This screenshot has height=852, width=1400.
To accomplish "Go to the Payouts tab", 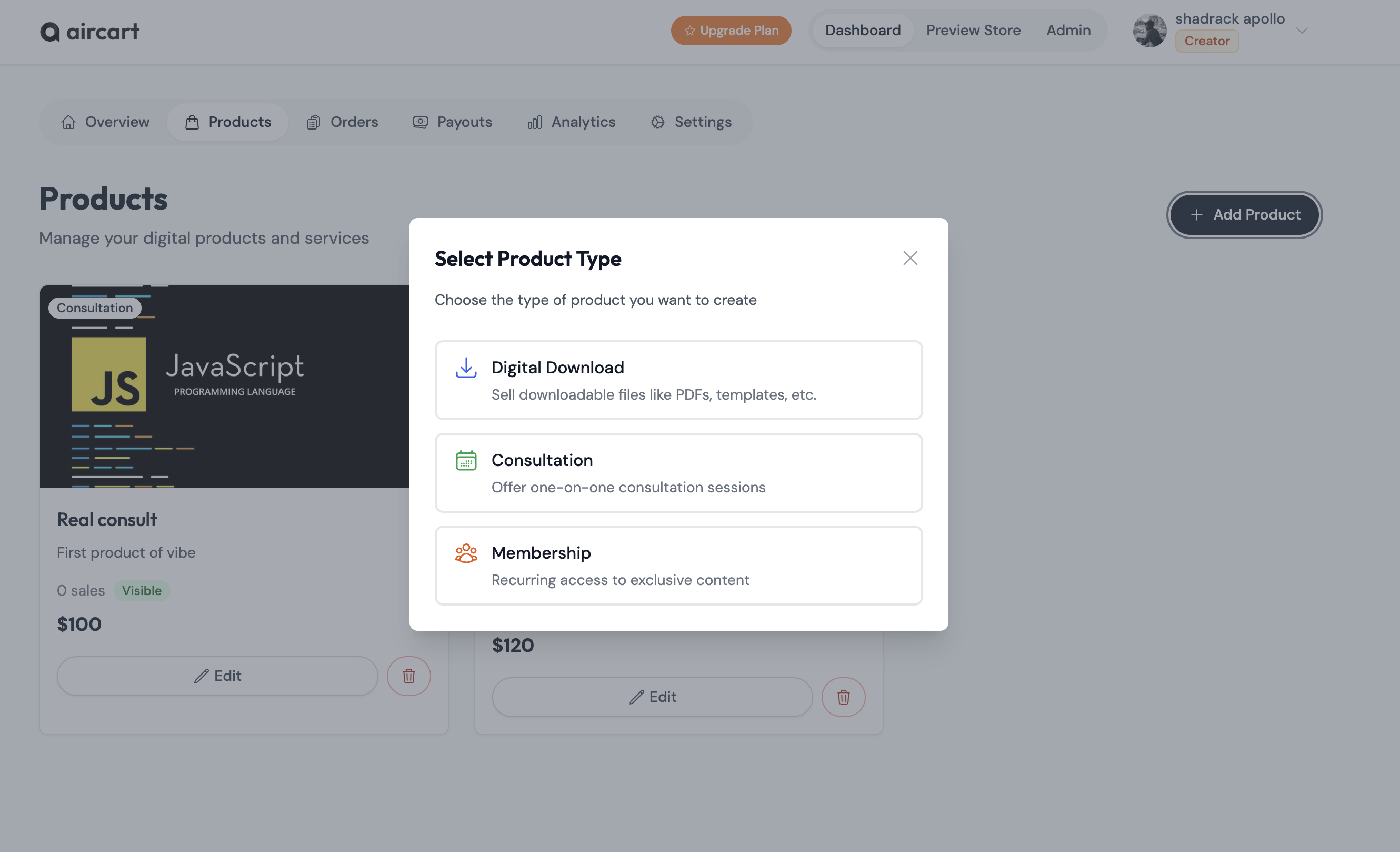I will [x=452, y=122].
